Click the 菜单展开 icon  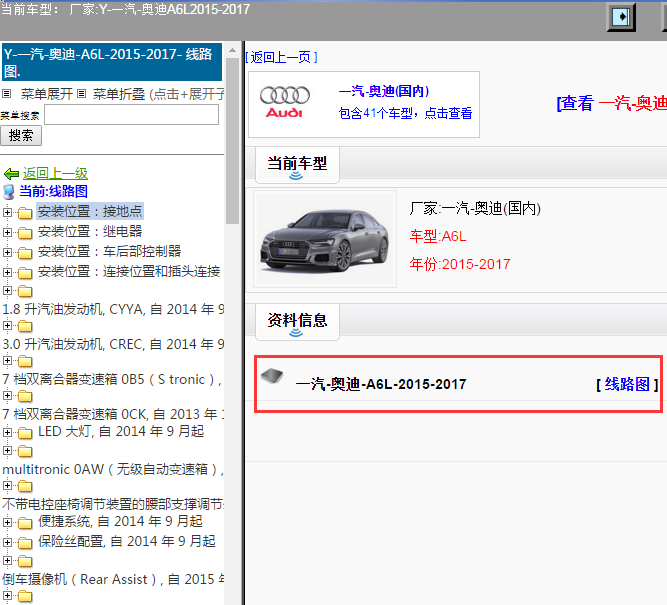tap(6, 93)
